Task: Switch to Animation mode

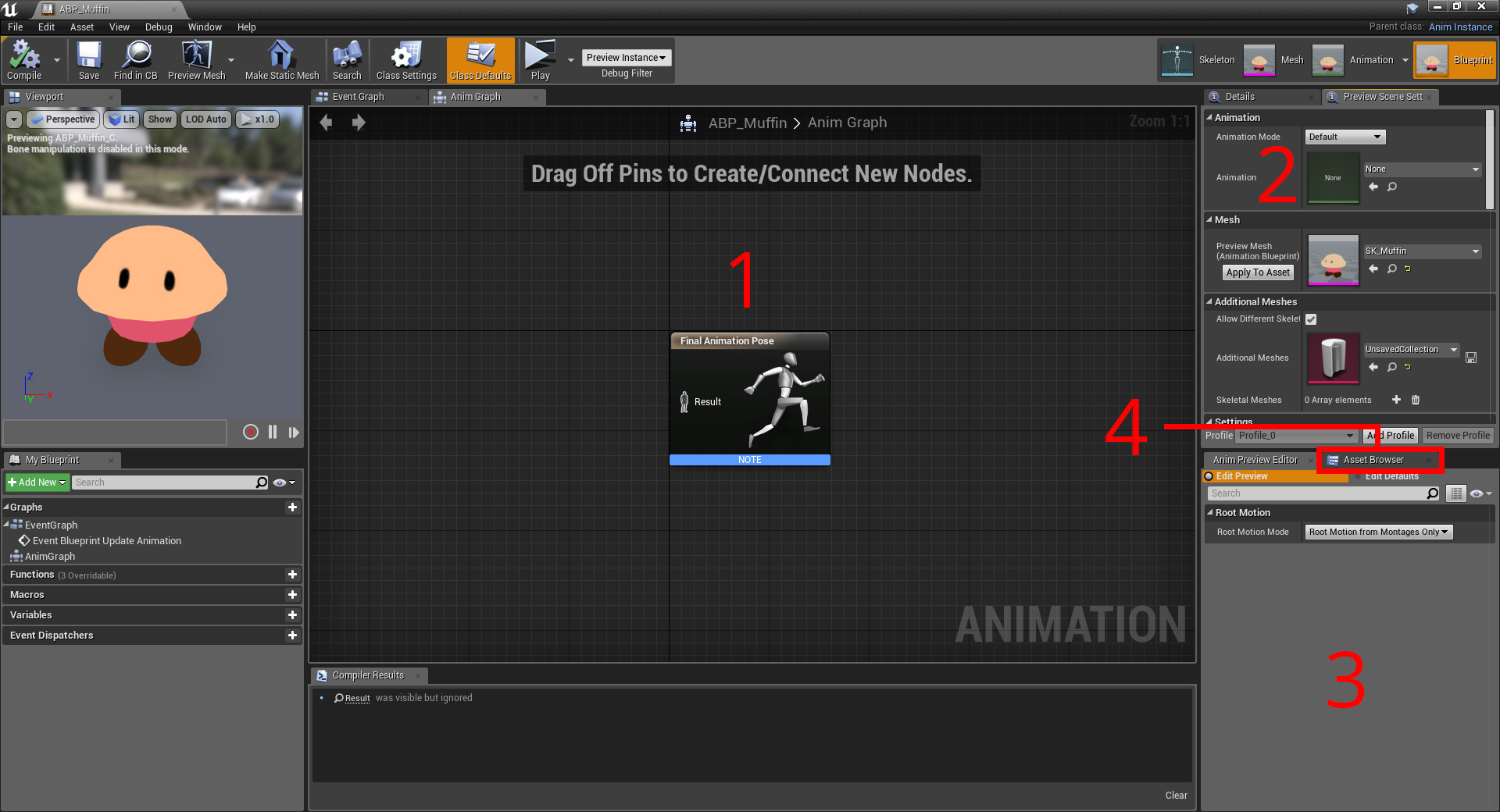Action: (x=1352, y=60)
